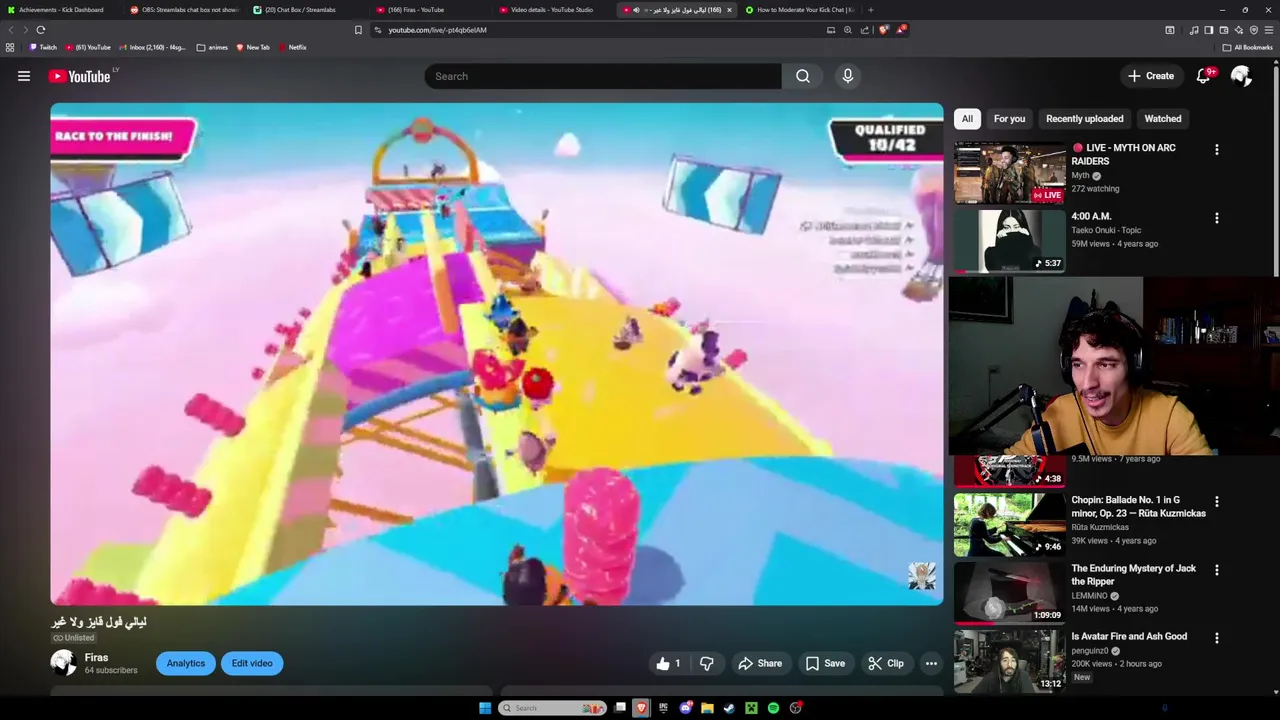Click the browser address bar URL
1280x720 pixels.
(437, 30)
